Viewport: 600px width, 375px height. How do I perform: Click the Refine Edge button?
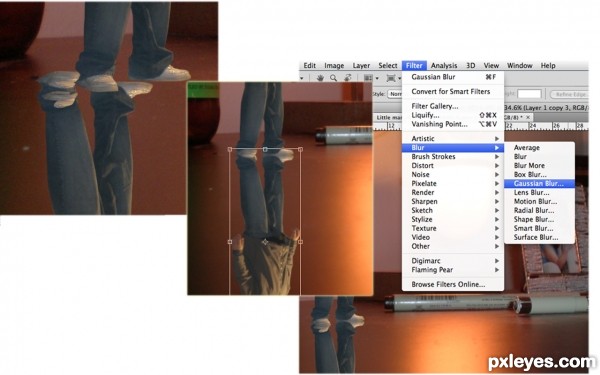click(x=569, y=94)
